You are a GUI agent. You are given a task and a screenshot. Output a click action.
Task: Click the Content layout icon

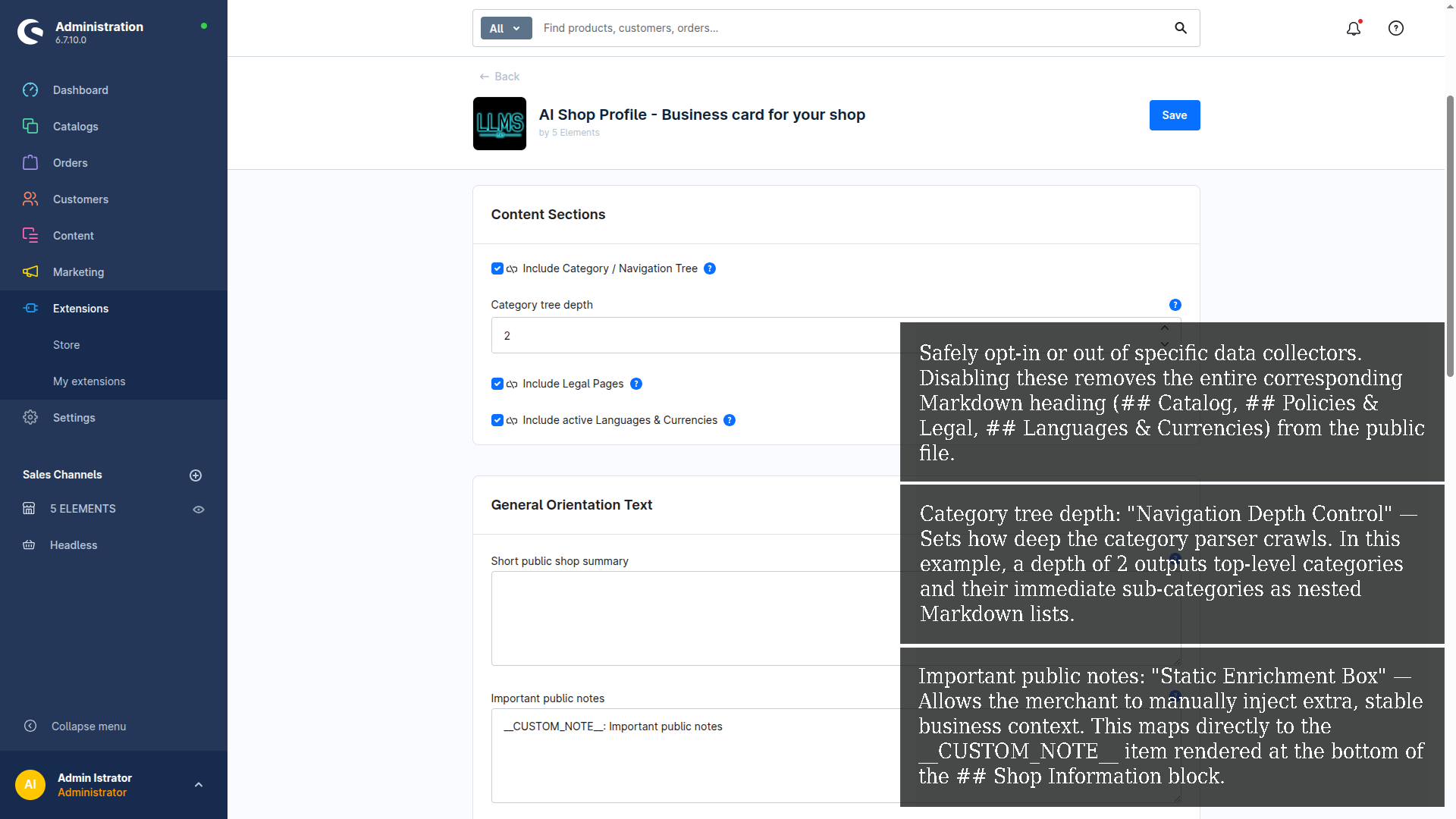(x=30, y=236)
